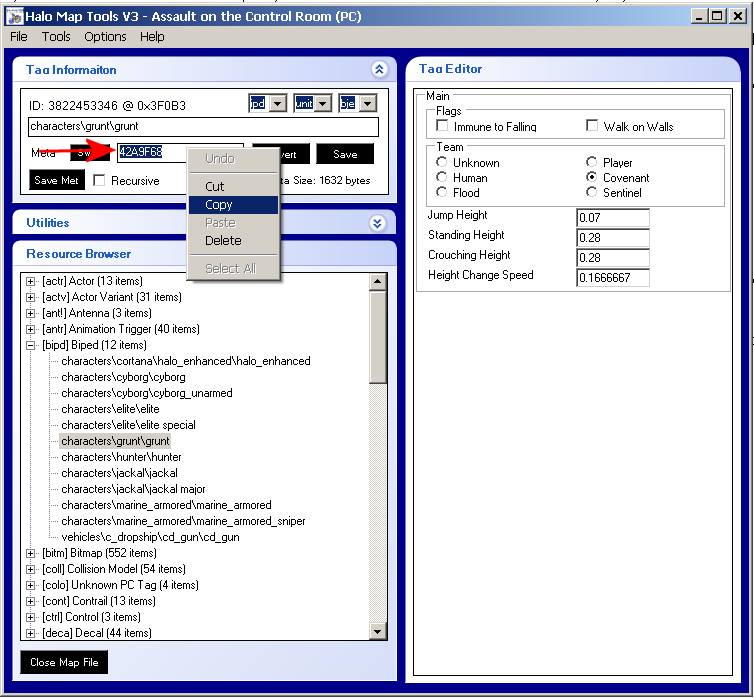Click the Halo Map Tools title bar icon
The width and height of the screenshot is (754, 698).
(x=14, y=16)
